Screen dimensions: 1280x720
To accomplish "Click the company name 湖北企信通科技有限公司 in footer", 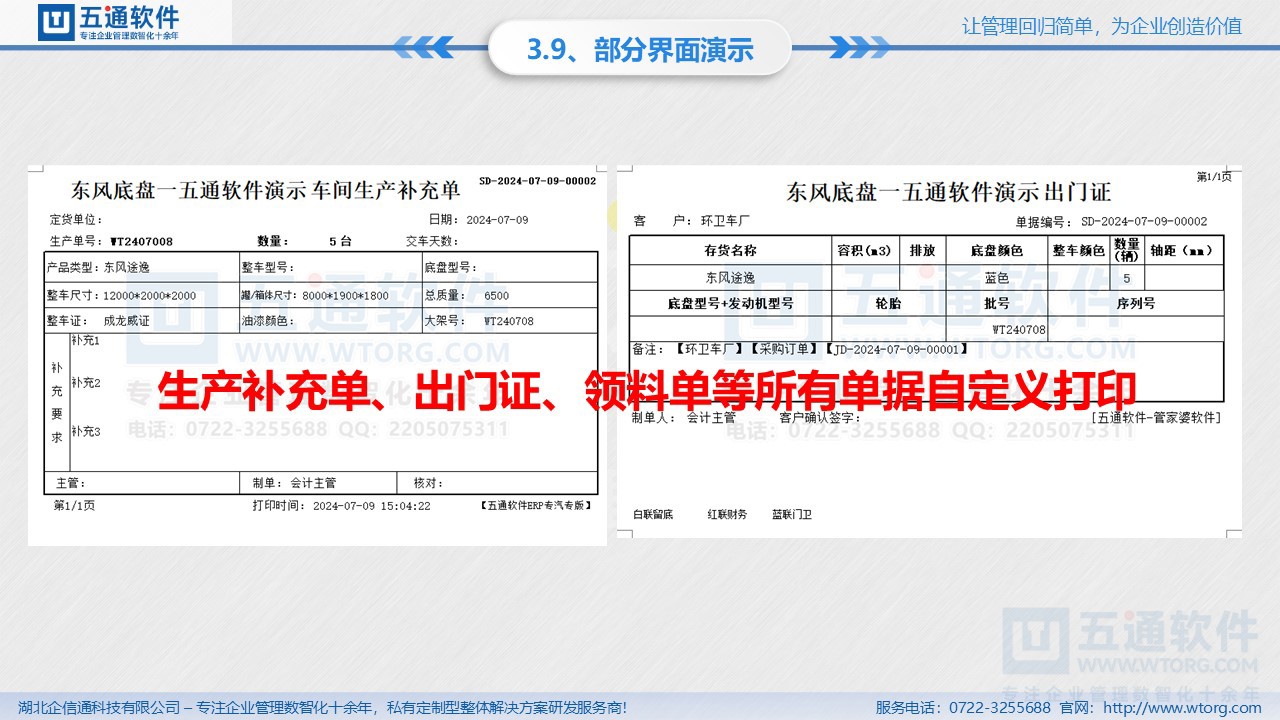I will [x=99, y=707].
